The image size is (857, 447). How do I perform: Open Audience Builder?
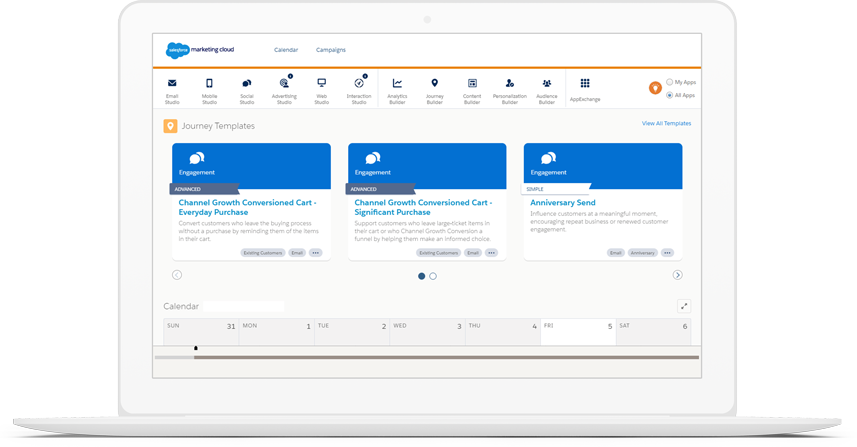(x=547, y=91)
